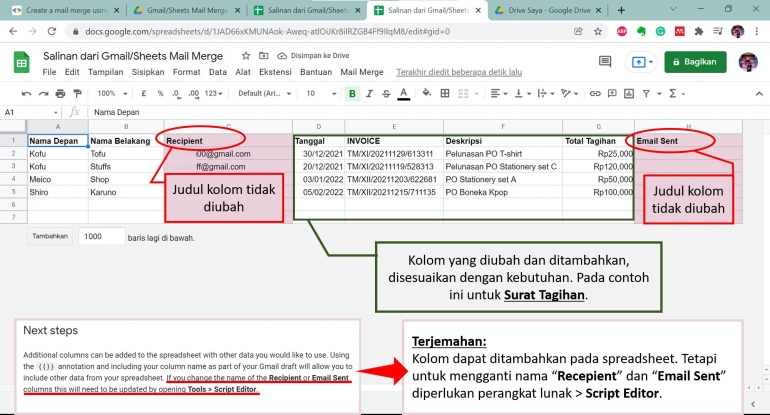This screenshot has width=770, height=415.
Task: Select the Paint format tool
Action: pos(77,93)
